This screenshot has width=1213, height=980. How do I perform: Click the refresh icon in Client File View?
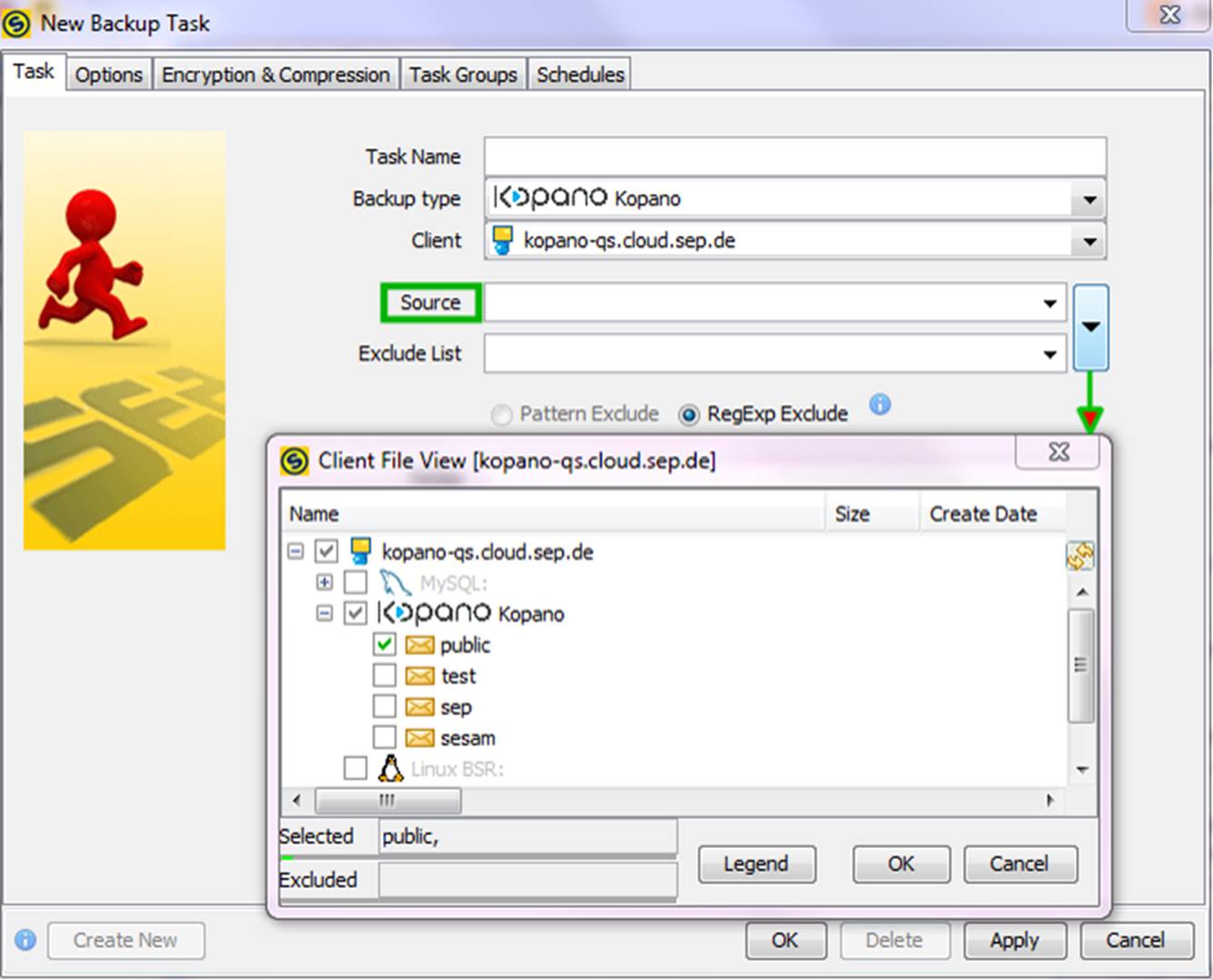tap(1079, 555)
